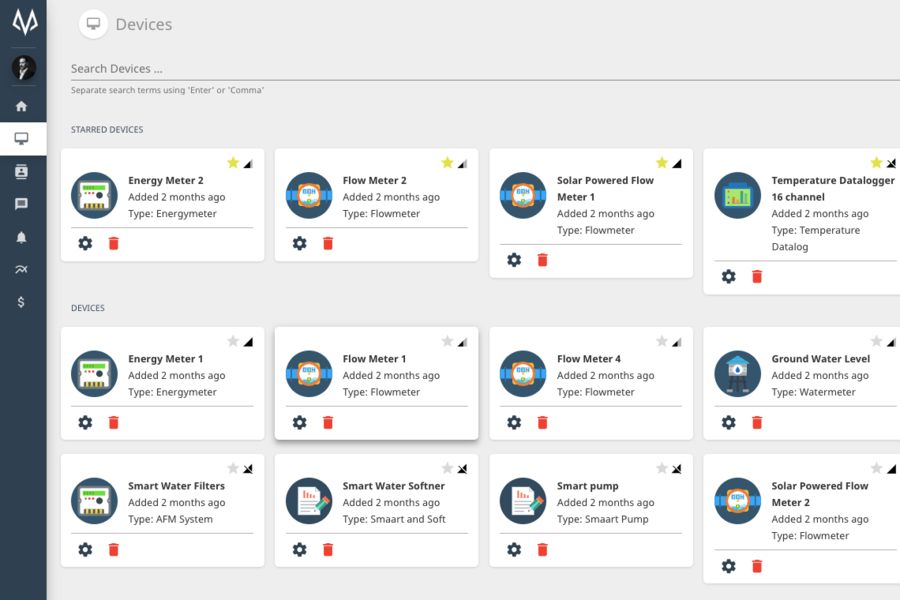The height and width of the screenshot is (600, 900).
Task: Star the Flow Meter 1 device
Action: (447, 341)
